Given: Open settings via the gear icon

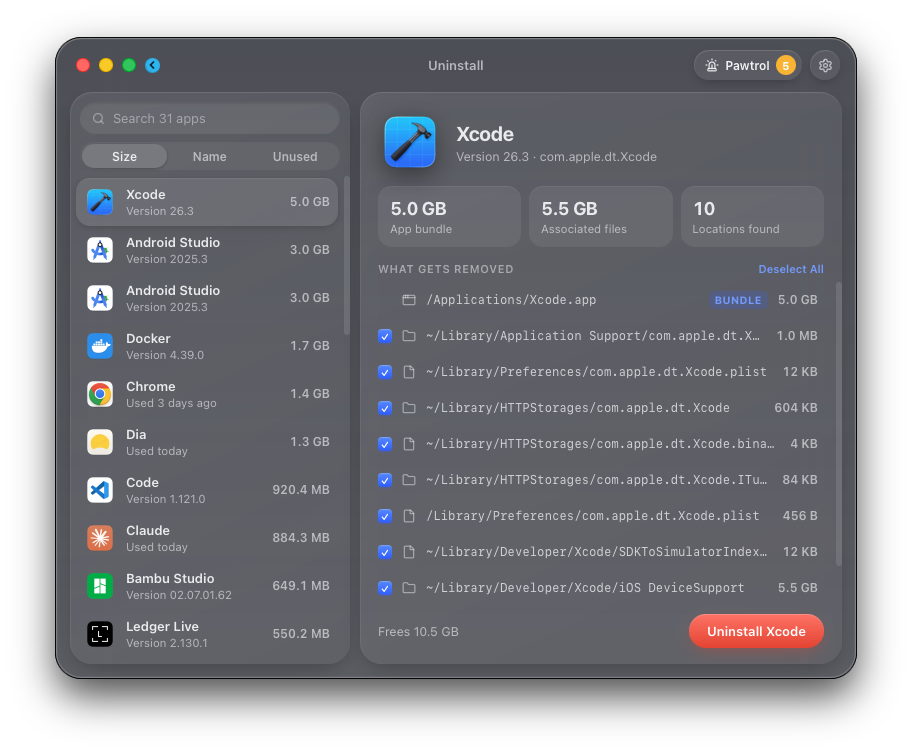Looking at the screenshot, I should pyautogui.click(x=825, y=65).
